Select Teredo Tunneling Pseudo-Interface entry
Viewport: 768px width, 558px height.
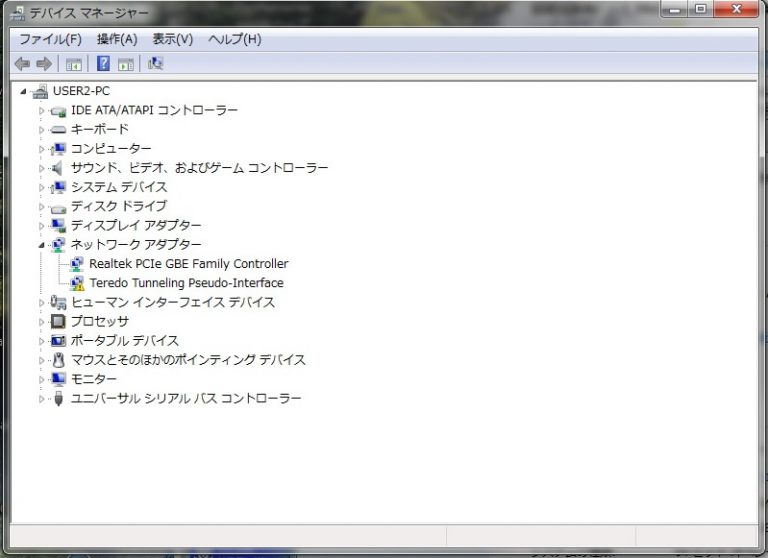[x=186, y=283]
